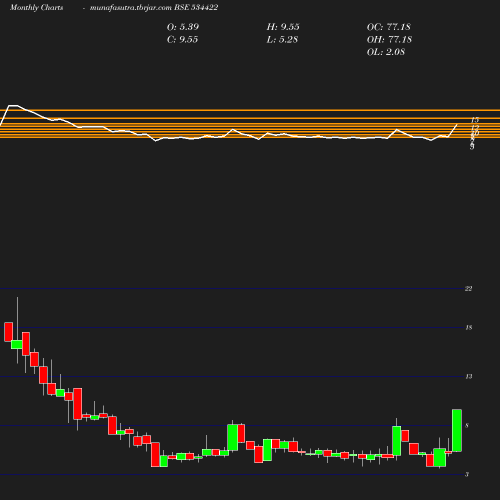Click the "OH: 77.18" reading

pos(389,39)
